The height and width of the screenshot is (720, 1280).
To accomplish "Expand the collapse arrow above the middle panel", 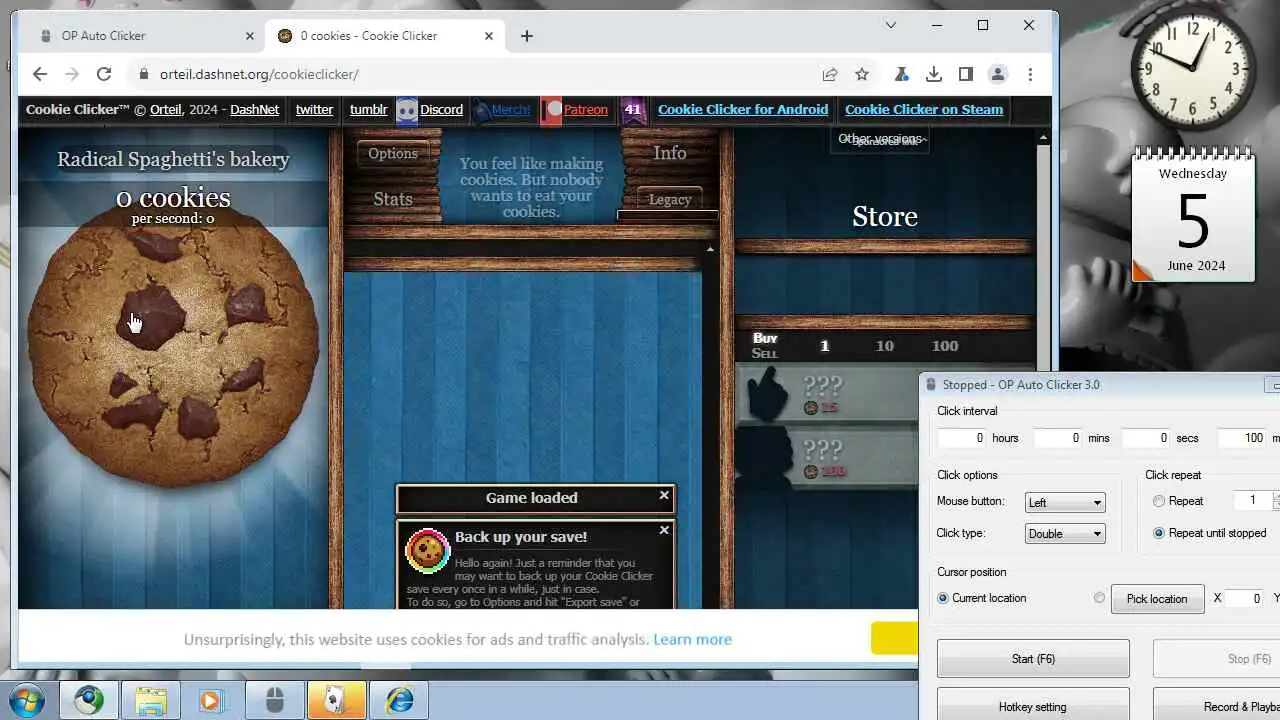I will point(710,249).
